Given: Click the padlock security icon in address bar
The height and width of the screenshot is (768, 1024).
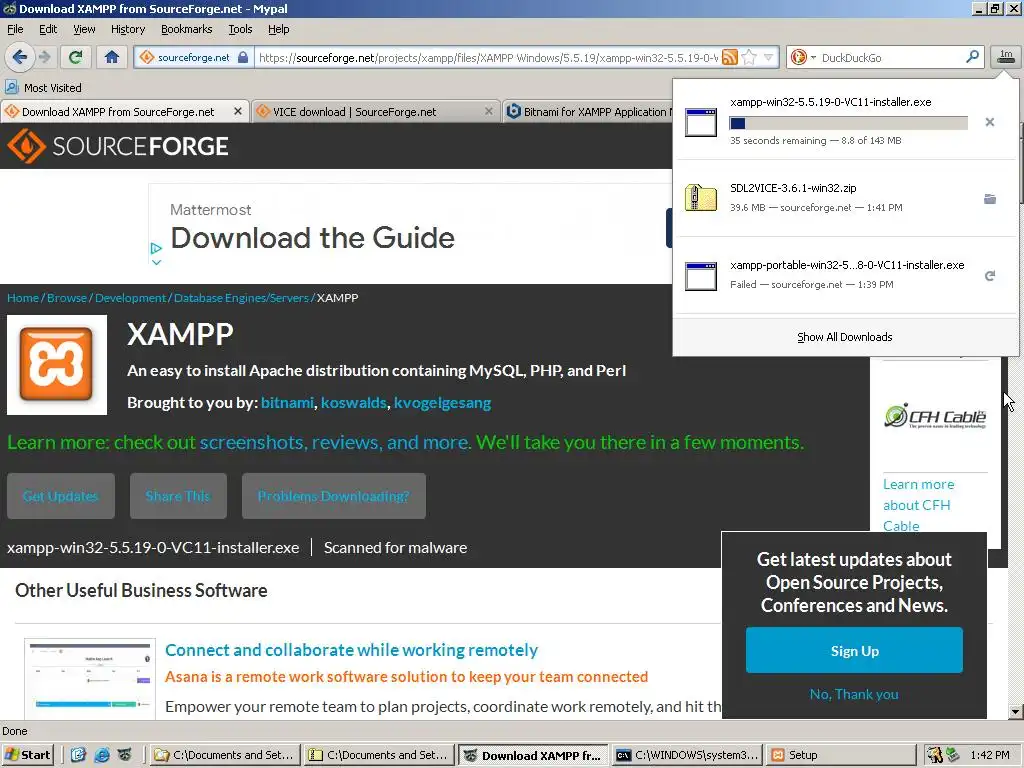Looking at the screenshot, I should (243, 57).
